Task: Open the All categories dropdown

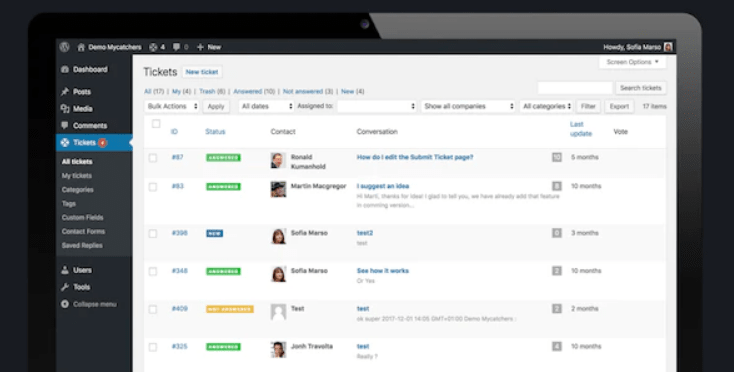Action: point(546,106)
